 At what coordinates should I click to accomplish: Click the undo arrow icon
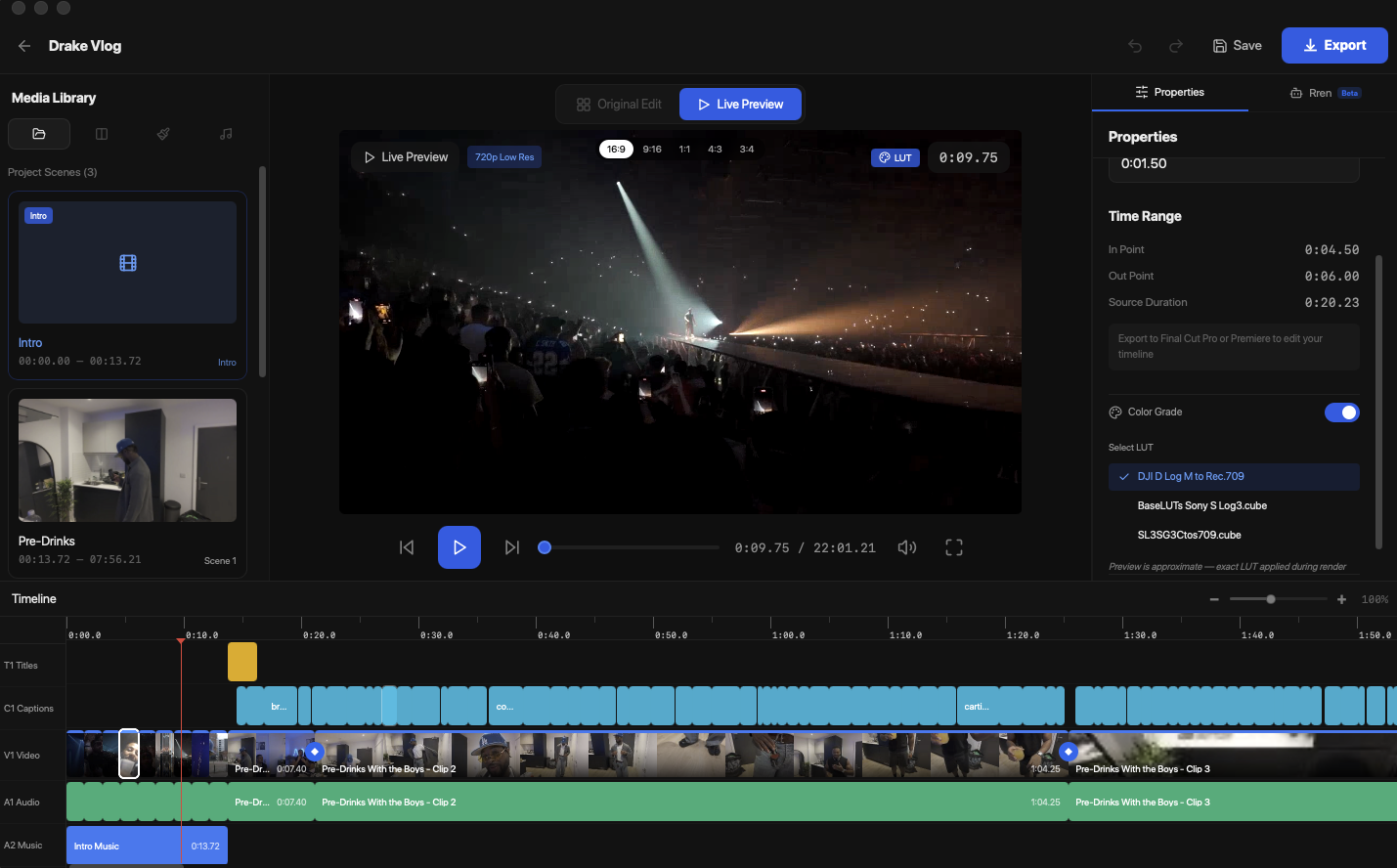click(x=1135, y=46)
